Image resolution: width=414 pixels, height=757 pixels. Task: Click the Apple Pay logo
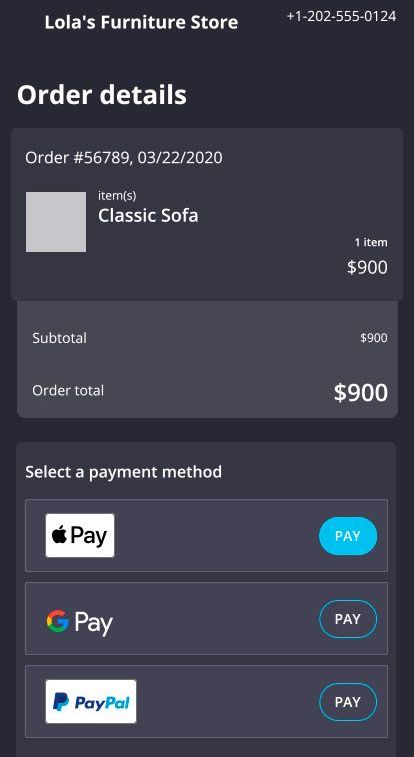click(80, 535)
